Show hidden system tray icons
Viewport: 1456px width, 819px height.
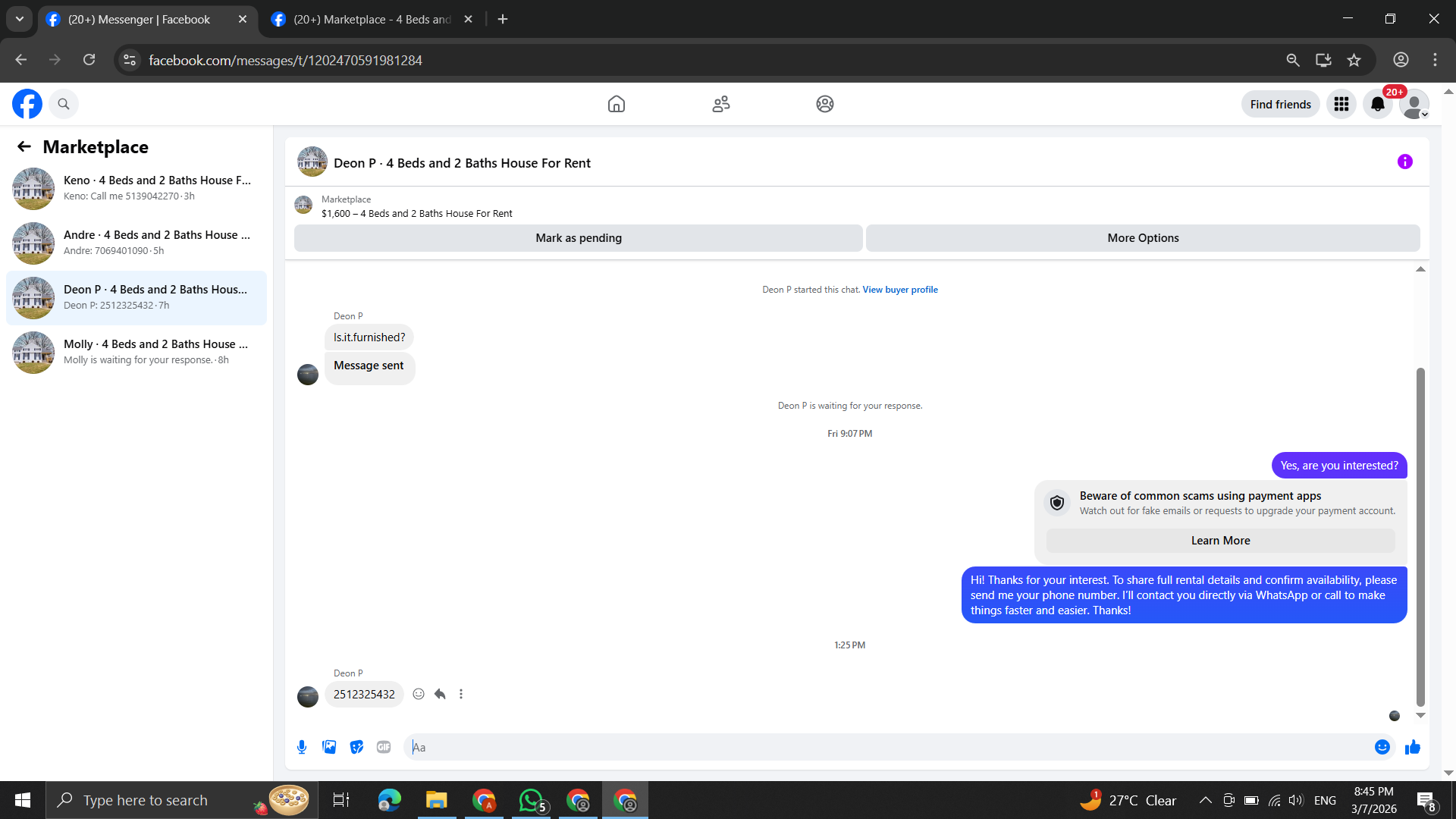1205,800
